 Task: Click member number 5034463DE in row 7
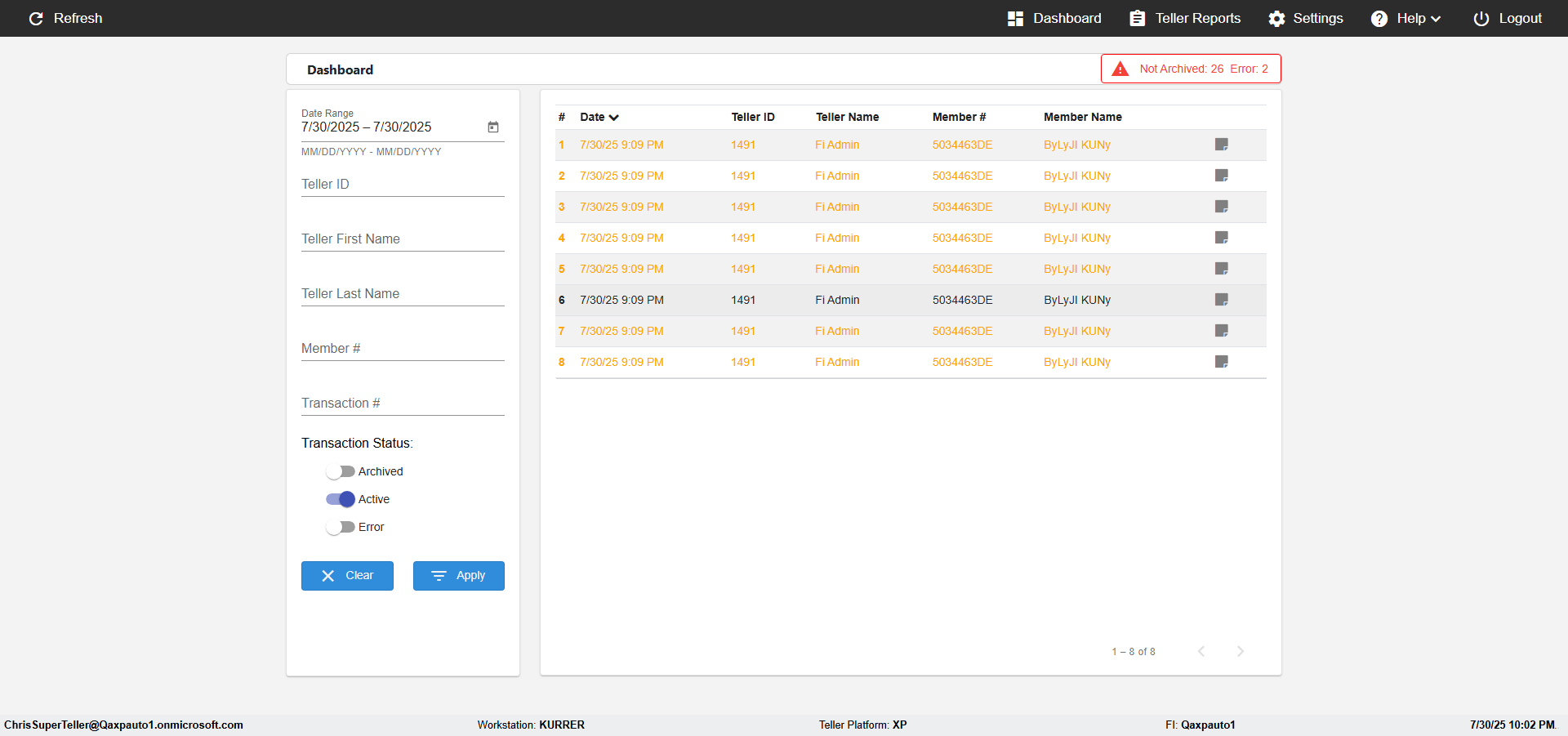point(962,331)
